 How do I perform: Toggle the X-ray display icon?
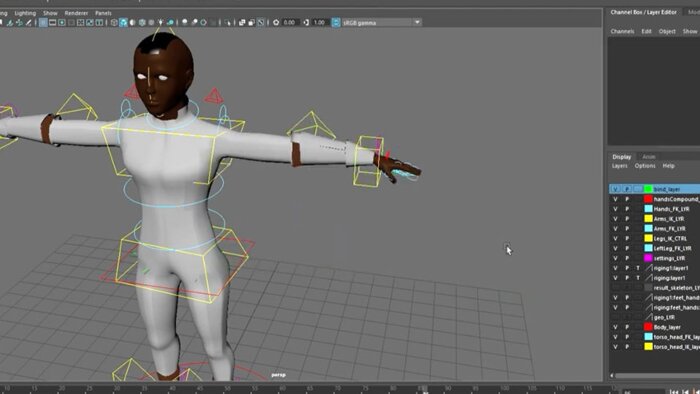coord(242,22)
